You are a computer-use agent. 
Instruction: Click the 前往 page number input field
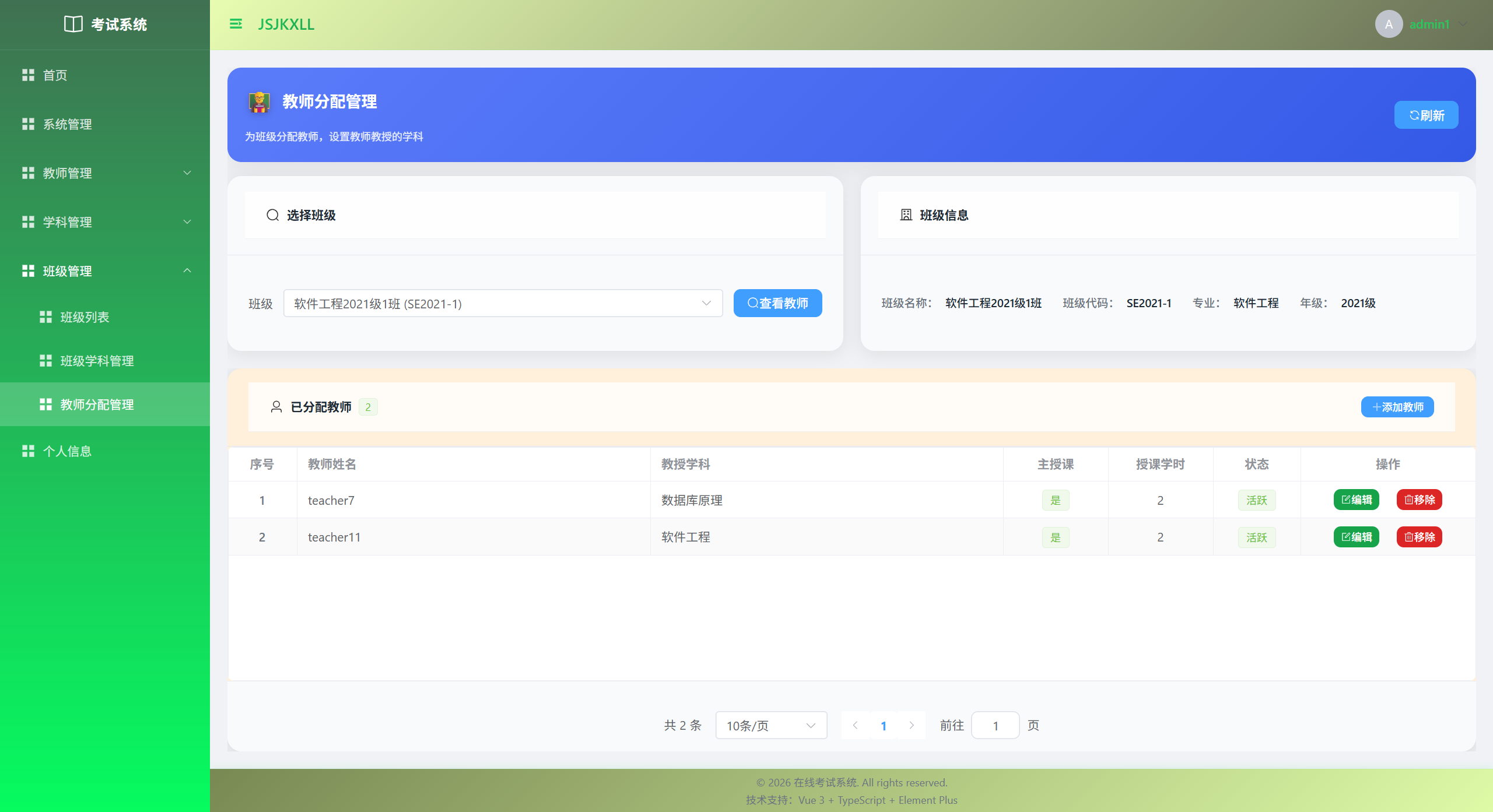[995, 726]
